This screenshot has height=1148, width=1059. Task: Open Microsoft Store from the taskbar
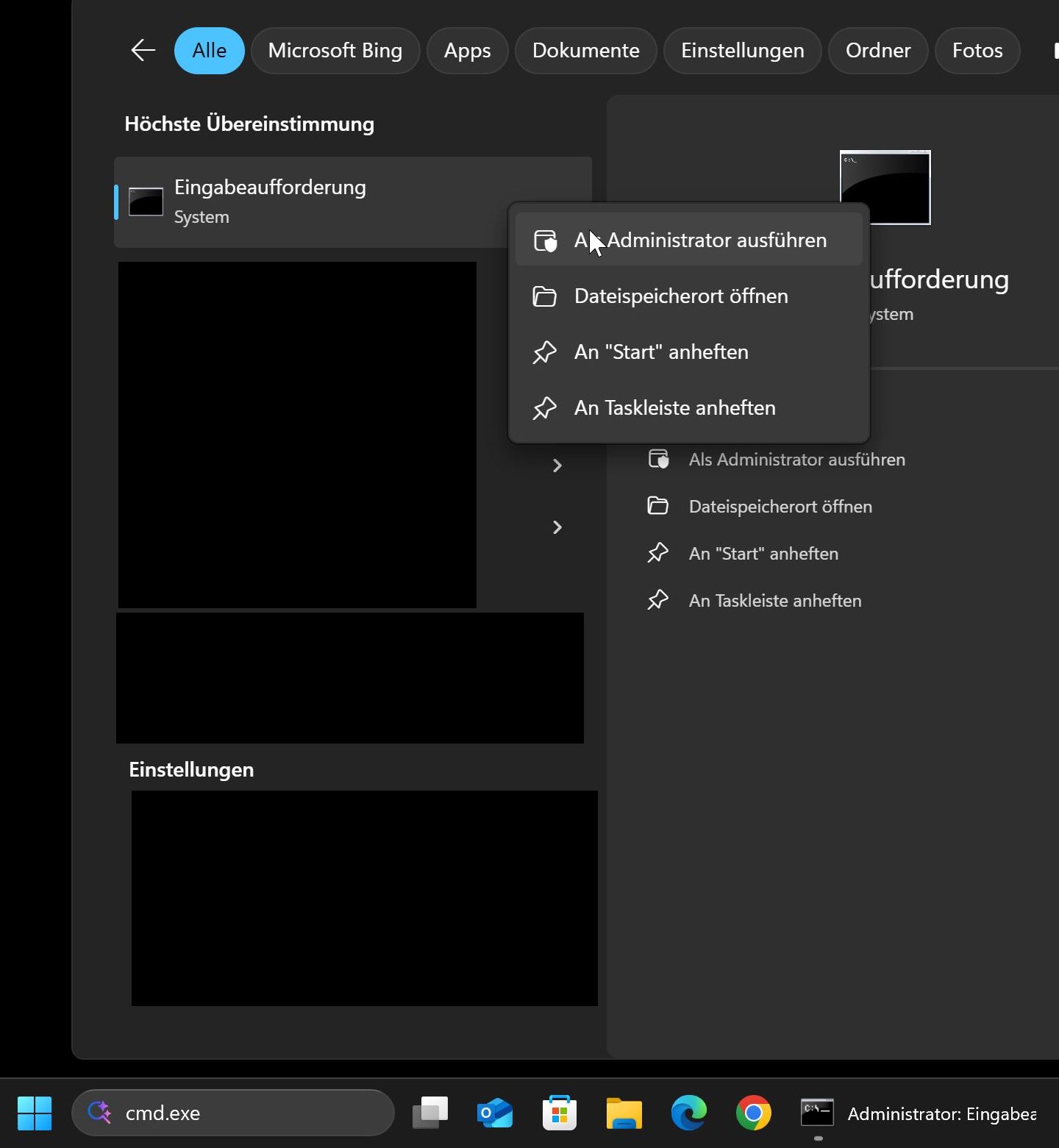pyautogui.click(x=559, y=1113)
